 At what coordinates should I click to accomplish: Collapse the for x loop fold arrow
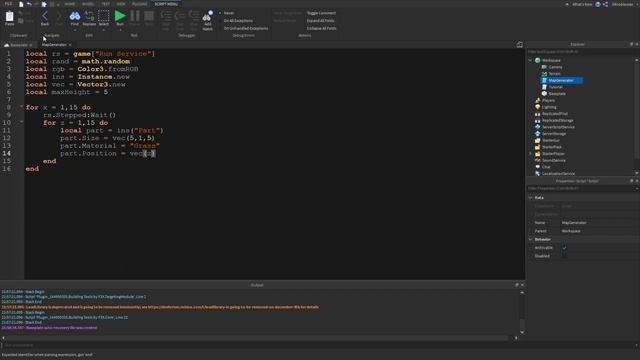point(21,107)
